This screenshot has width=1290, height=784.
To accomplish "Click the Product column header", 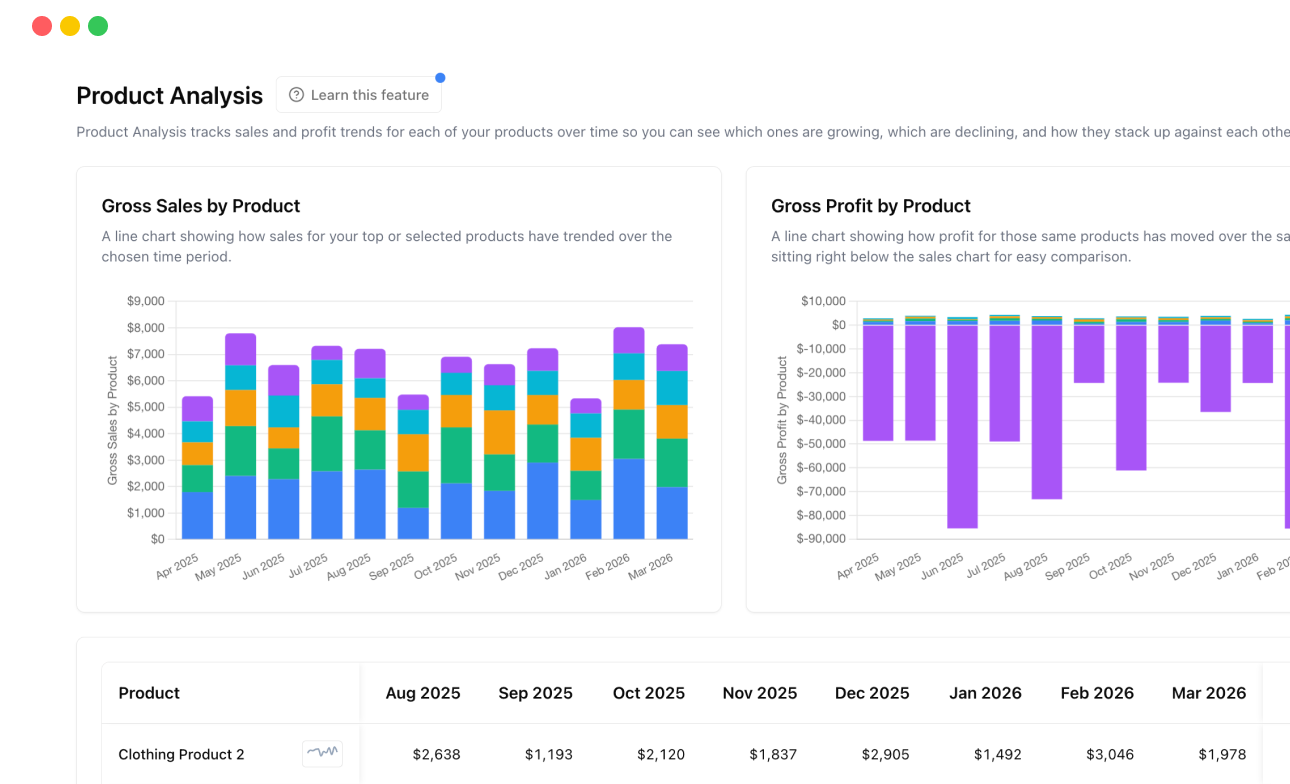I will coord(149,693).
